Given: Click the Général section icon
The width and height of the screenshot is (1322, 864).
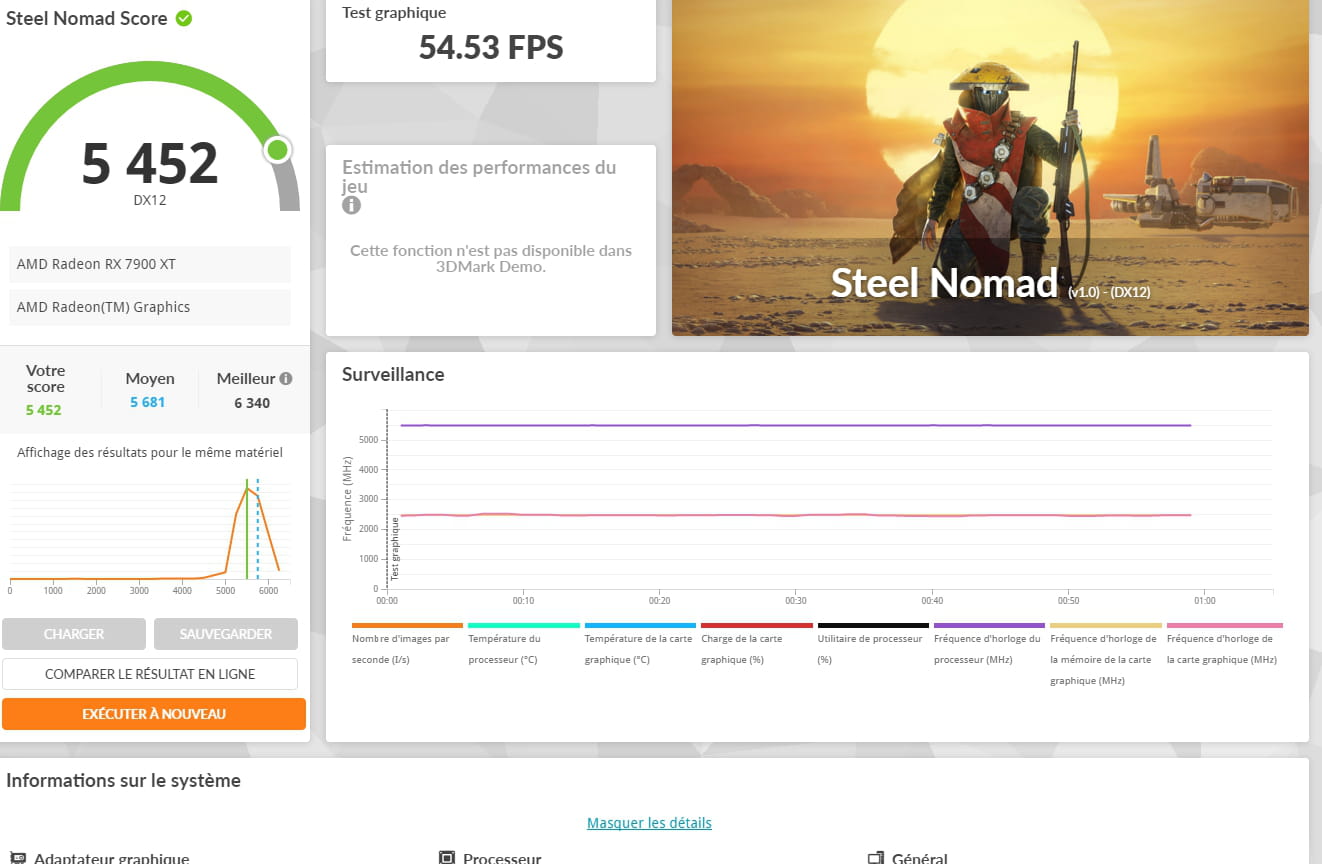Looking at the screenshot, I should point(875,858).
